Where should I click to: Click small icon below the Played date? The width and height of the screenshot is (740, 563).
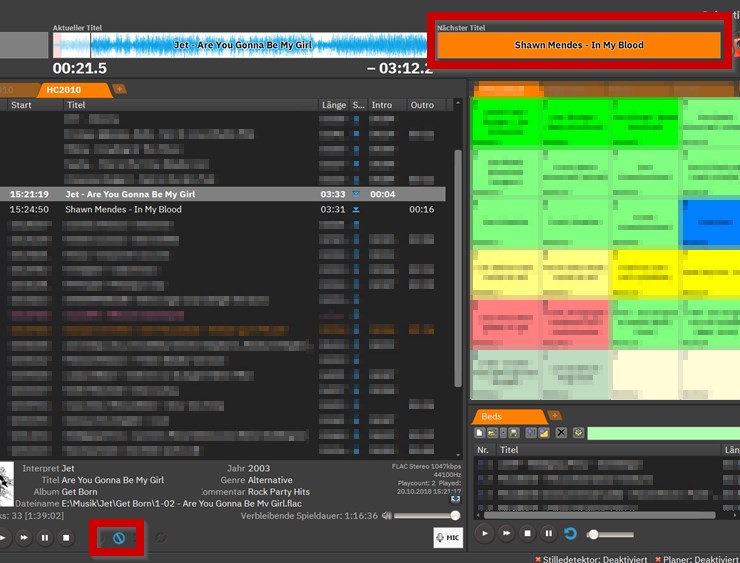455,499
